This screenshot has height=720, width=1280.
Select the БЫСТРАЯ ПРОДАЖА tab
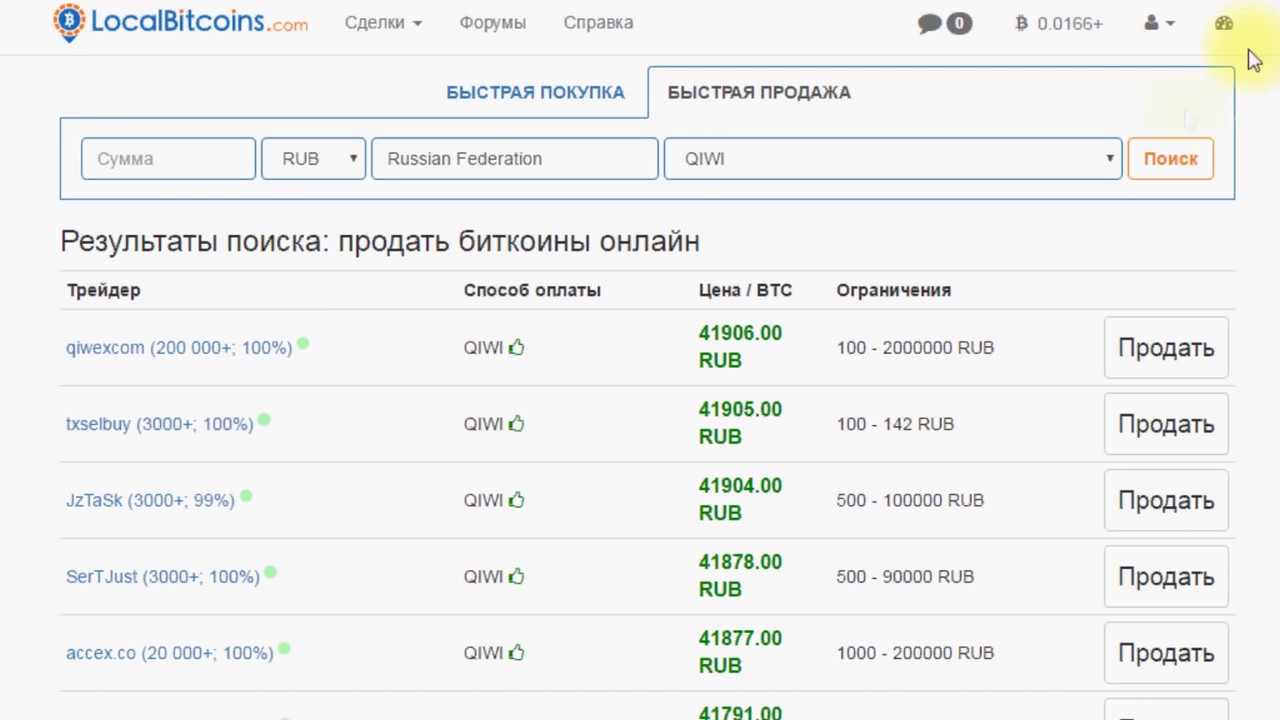[759, 92]
